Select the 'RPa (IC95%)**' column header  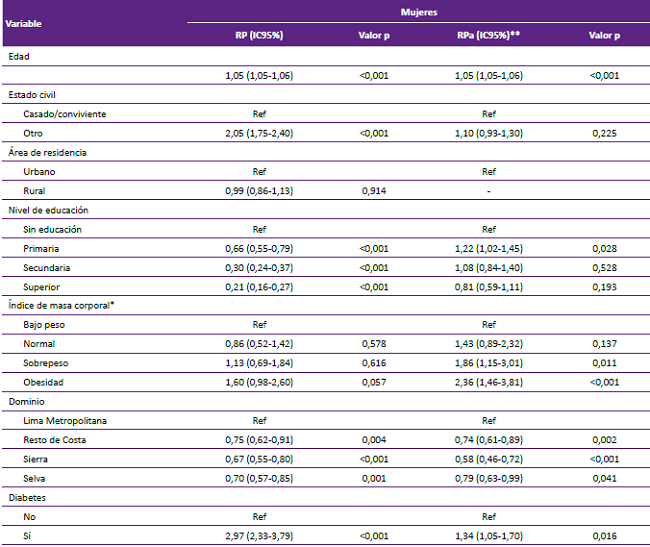tap(488, 36)
